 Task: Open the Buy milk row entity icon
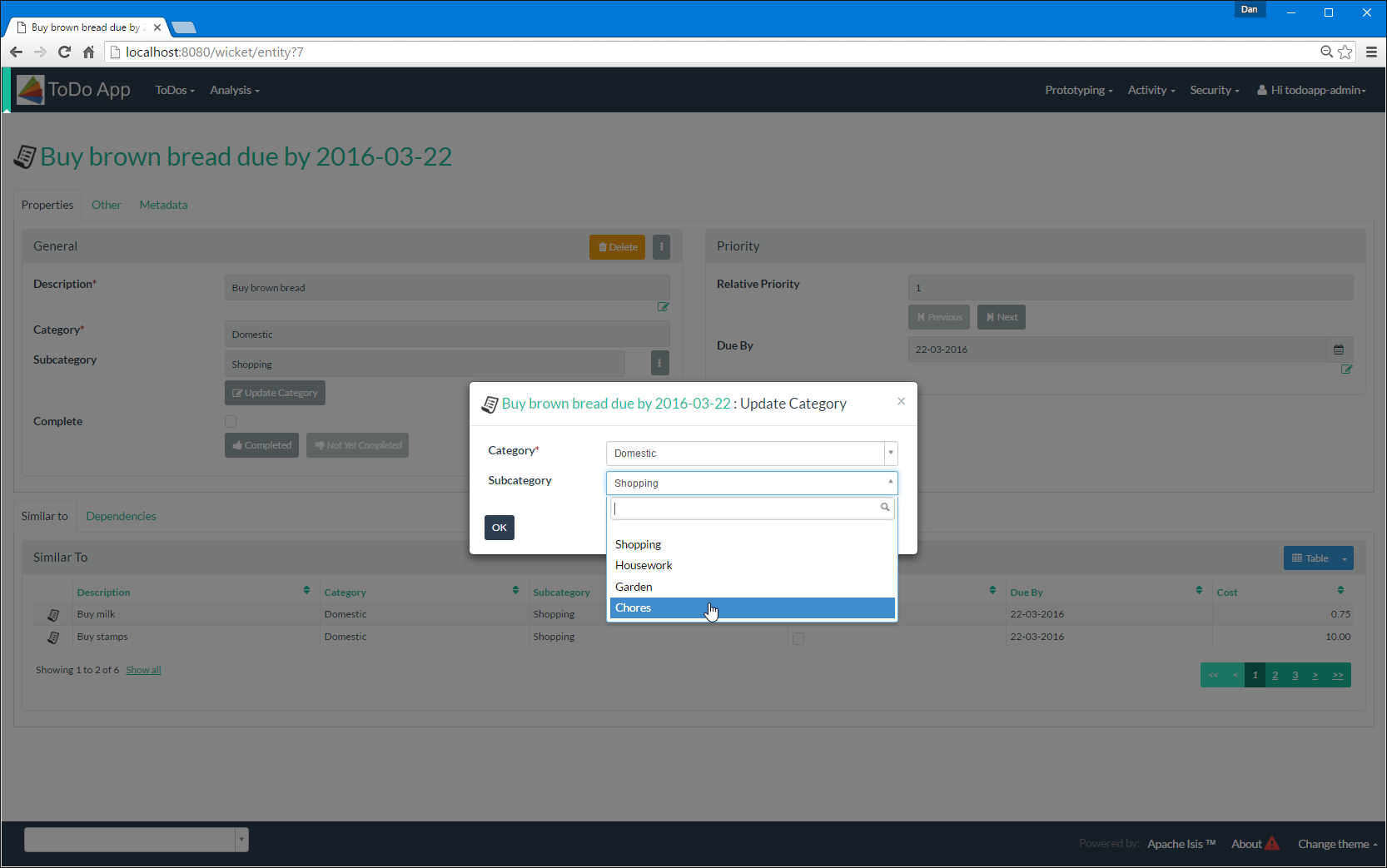(53, 615)
